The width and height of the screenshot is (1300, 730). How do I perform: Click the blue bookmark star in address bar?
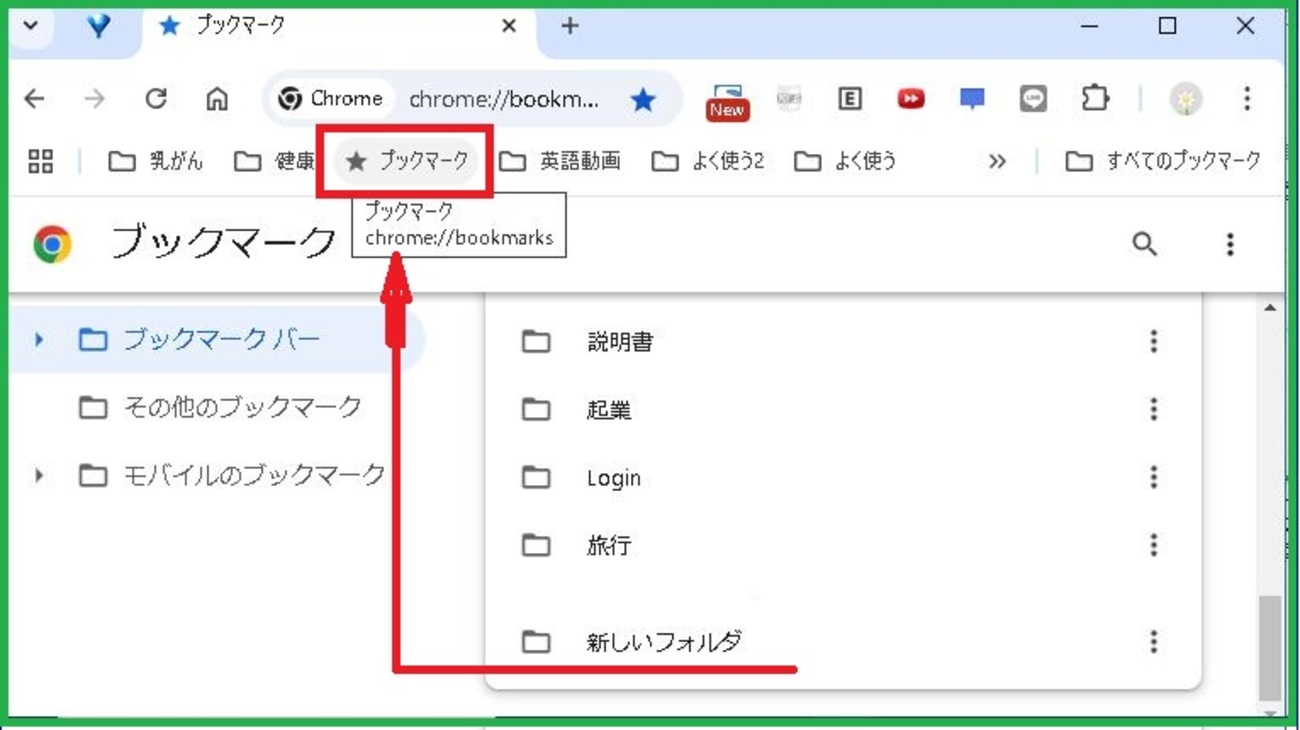coord(643,99)
